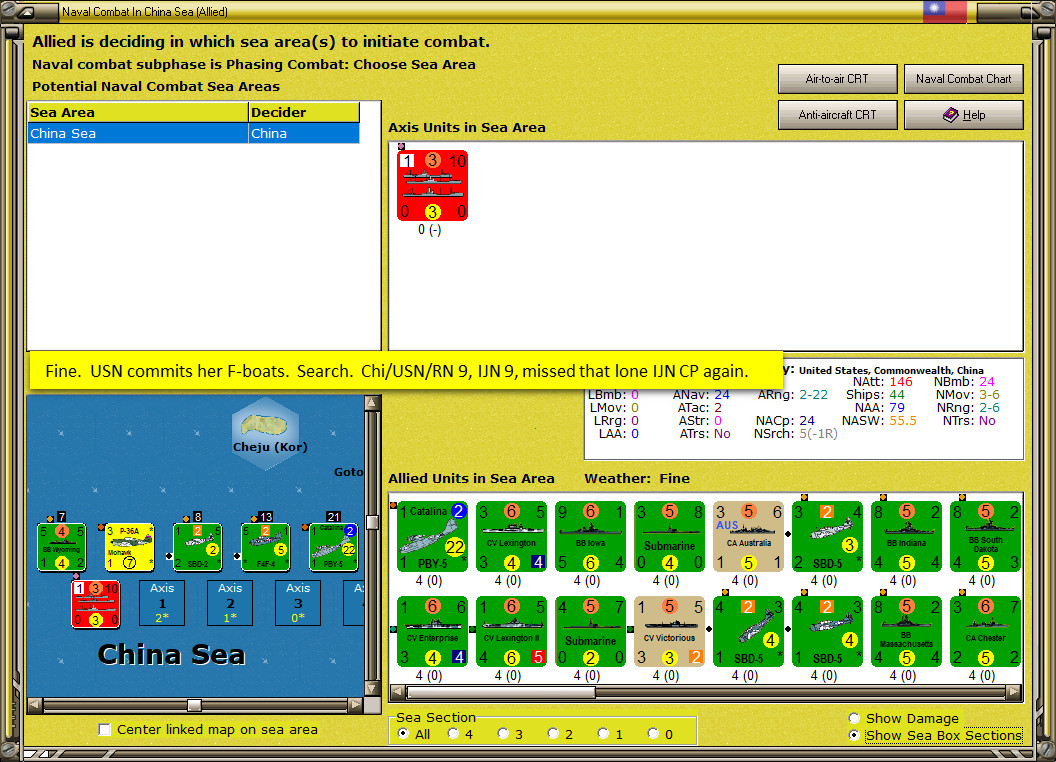Select the Catalina PBY-5 counter in Allied Units list
The image size is (1056, 762).
[432, 536]
